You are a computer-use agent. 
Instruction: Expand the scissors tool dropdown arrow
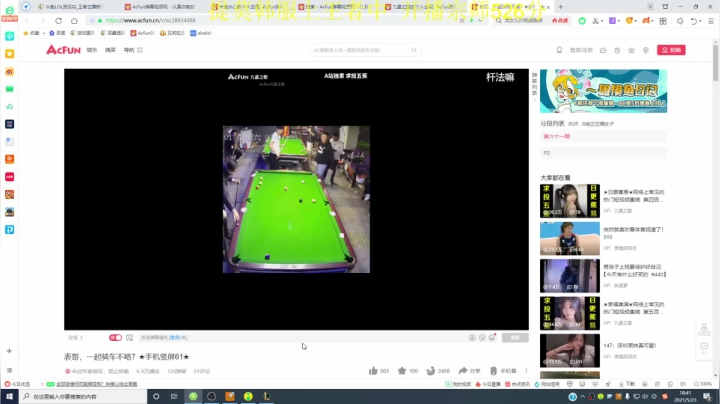[602, 21]
